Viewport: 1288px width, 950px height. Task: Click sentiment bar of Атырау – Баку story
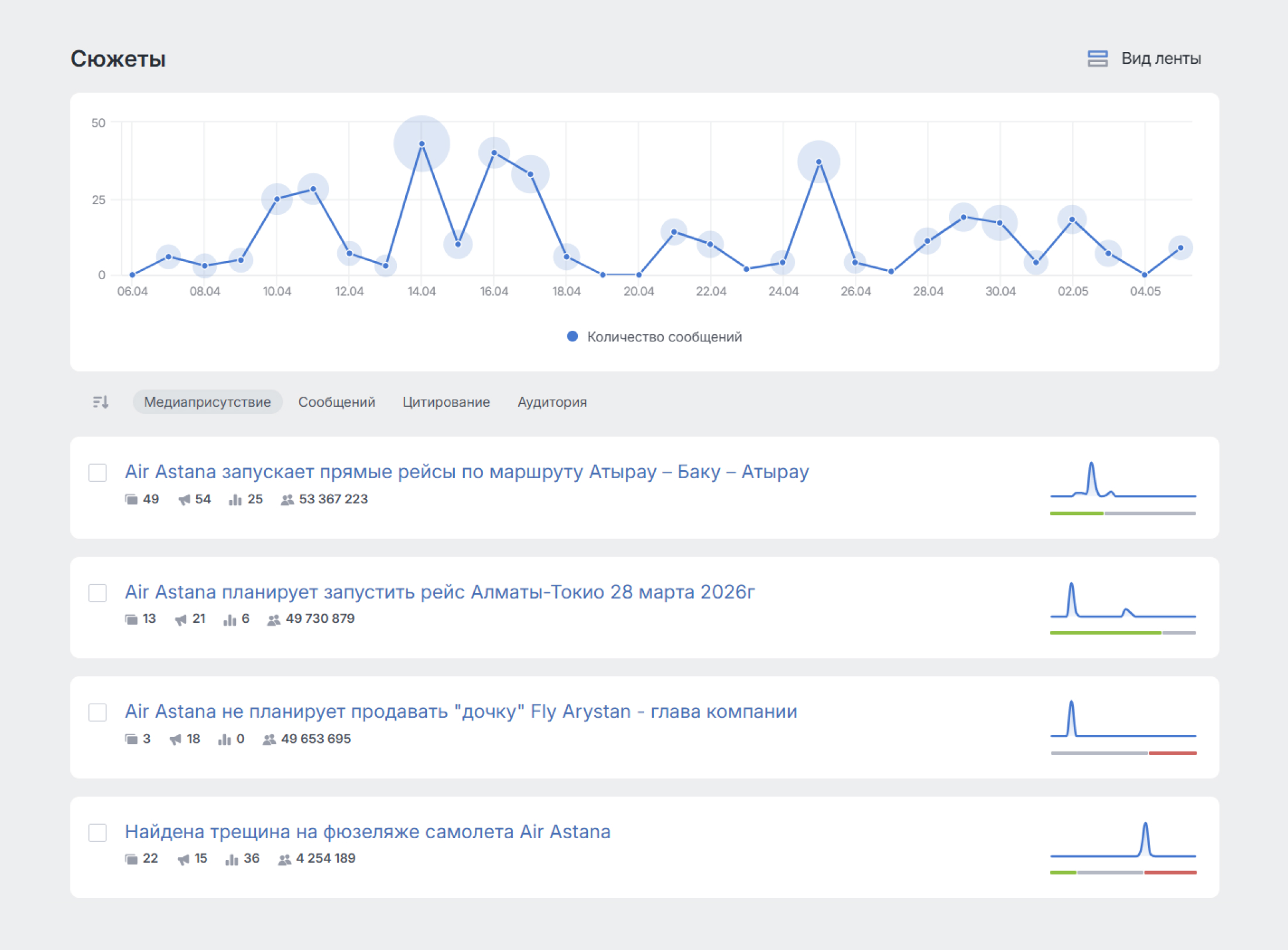pyautogui.click(x=1123, y=513)
